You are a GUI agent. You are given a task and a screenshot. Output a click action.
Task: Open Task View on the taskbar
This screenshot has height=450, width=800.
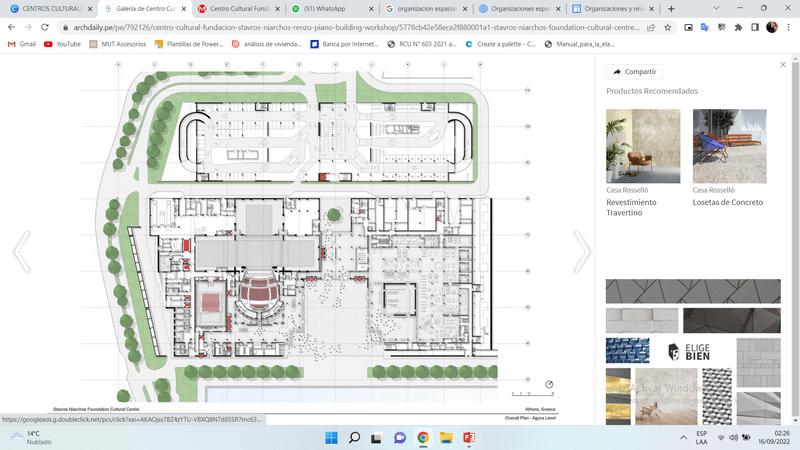[377, 438]
